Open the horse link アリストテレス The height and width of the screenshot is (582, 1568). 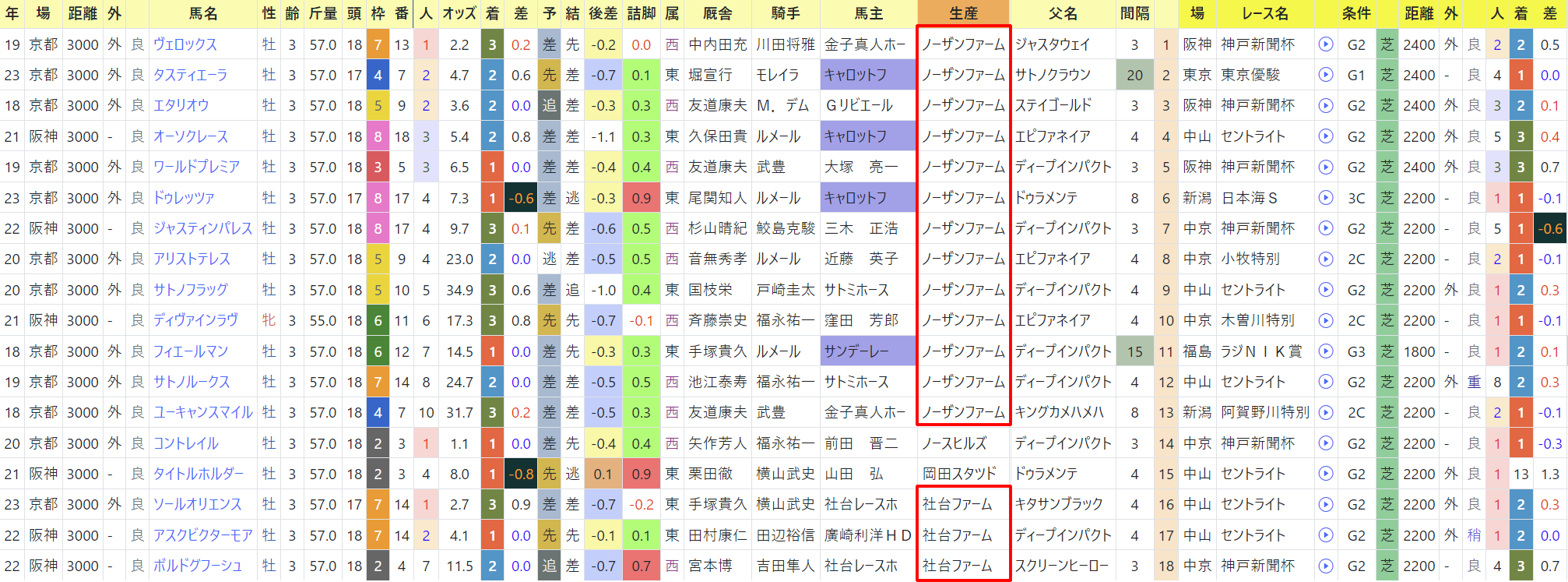[x=192, y=259]
